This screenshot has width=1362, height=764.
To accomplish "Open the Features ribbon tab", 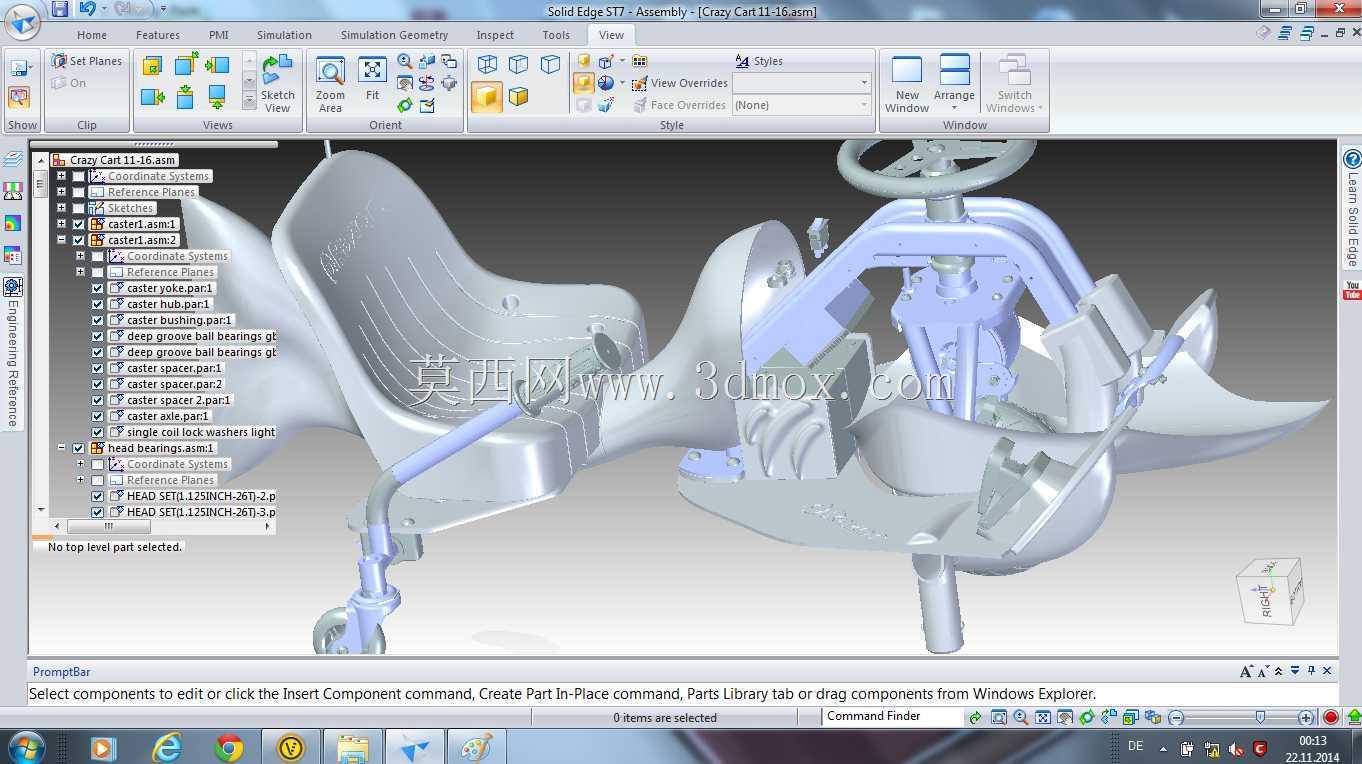I will [158, 35].
